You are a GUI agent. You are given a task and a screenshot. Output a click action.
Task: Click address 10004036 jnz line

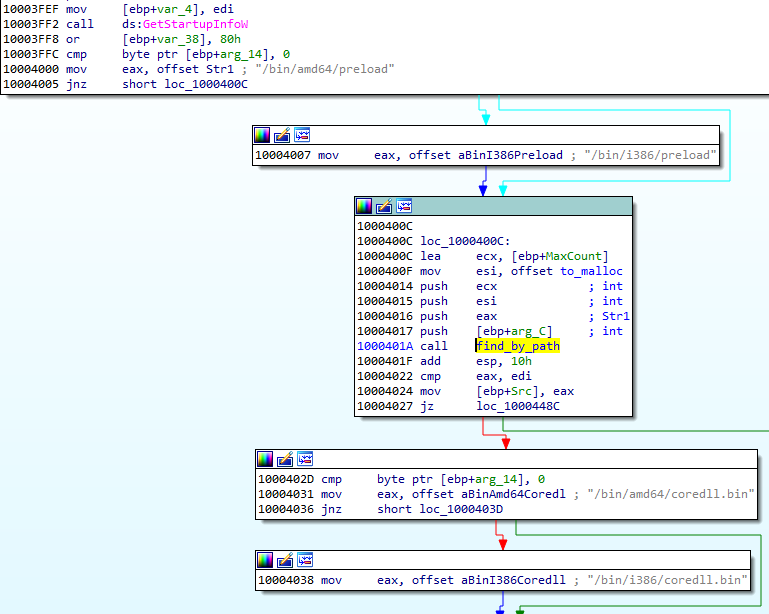286,509
